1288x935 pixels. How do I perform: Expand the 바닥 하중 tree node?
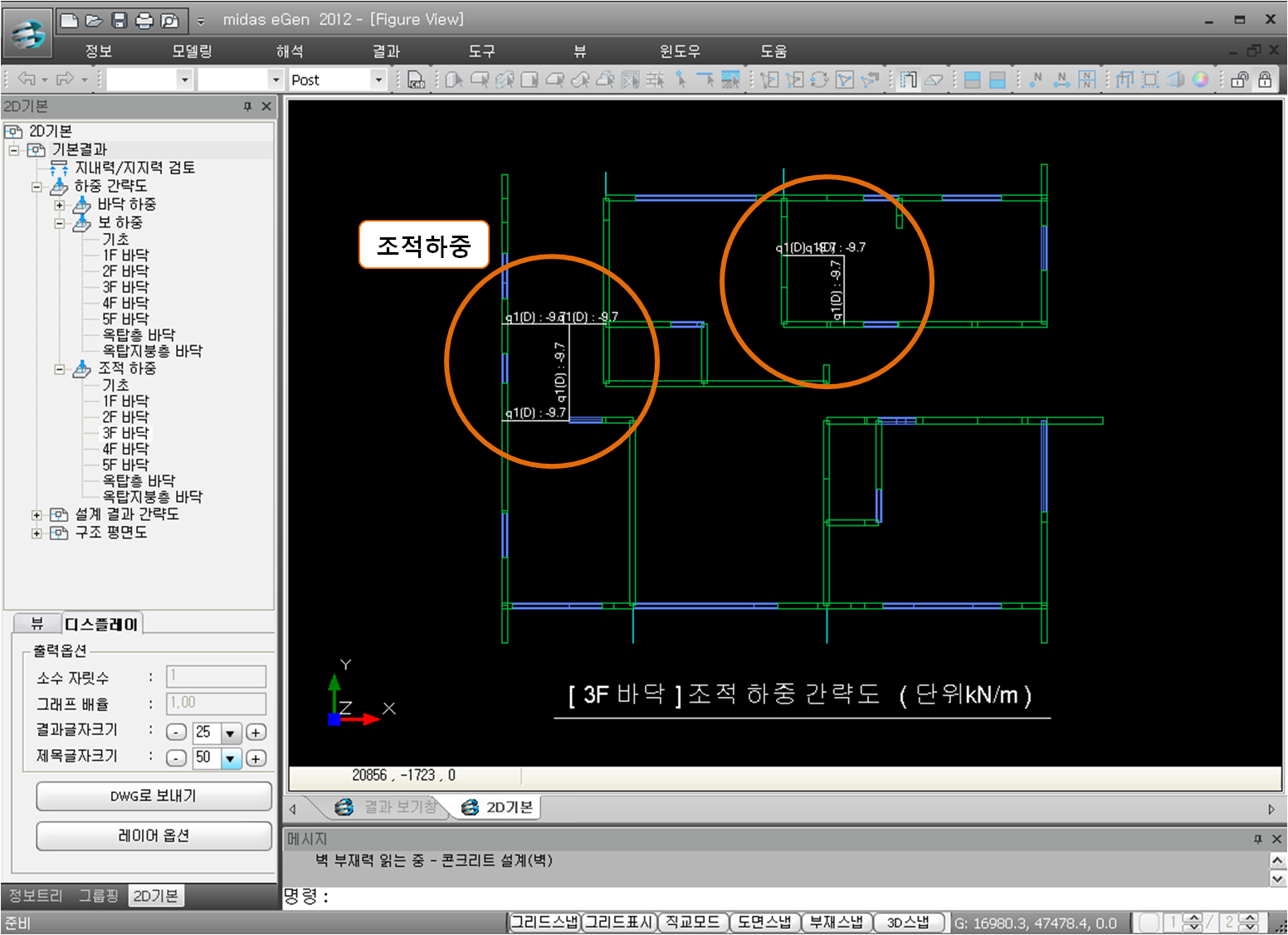(x=60, y=205)
